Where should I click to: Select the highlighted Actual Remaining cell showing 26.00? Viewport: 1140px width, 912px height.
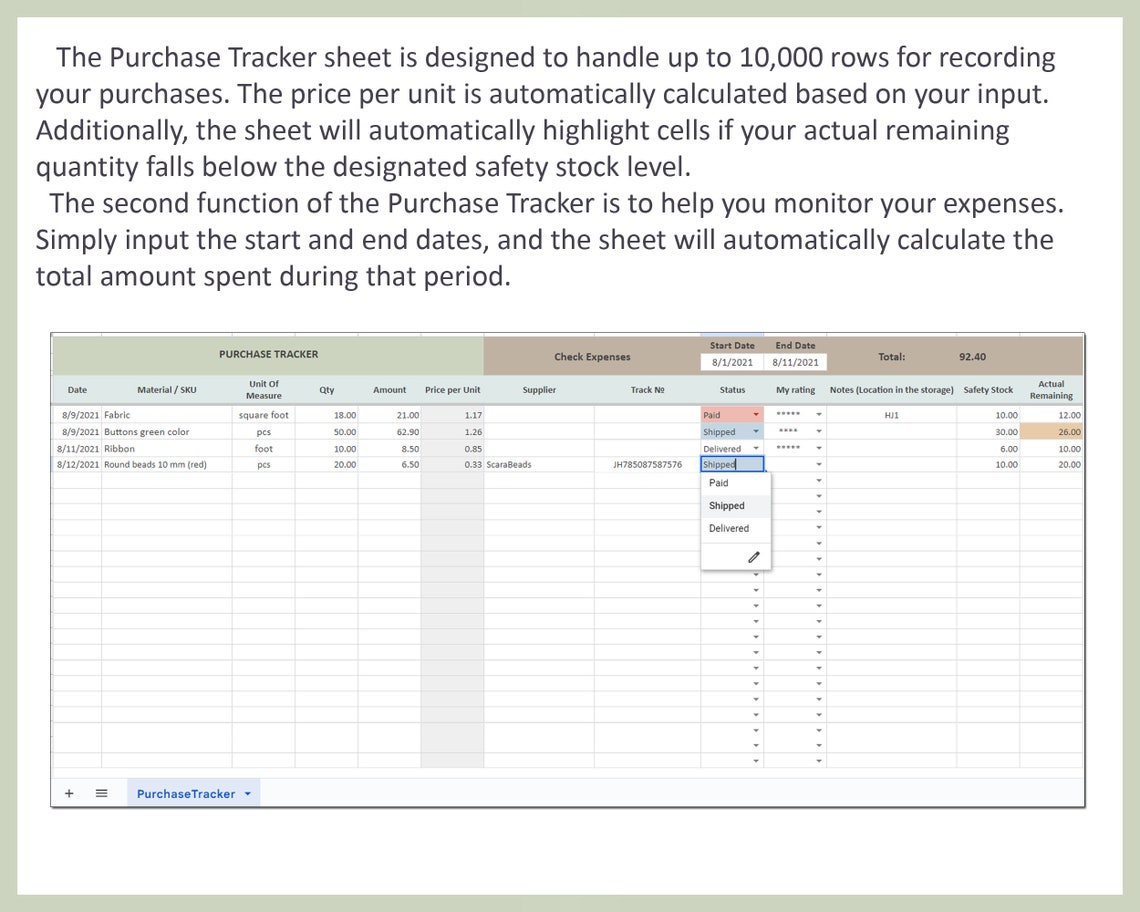(x=1050, y=431)
